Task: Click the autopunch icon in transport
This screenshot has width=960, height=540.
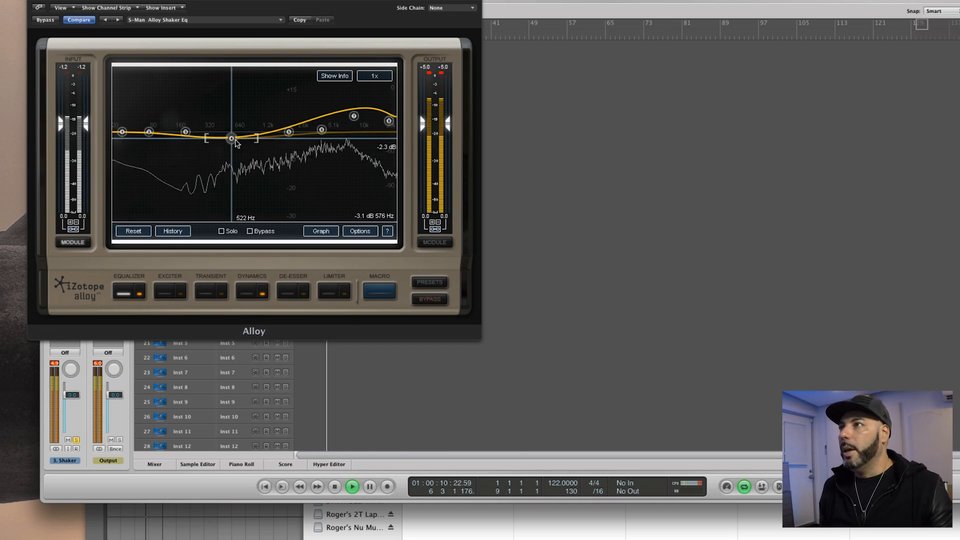Action: click(x=762, y=486)
